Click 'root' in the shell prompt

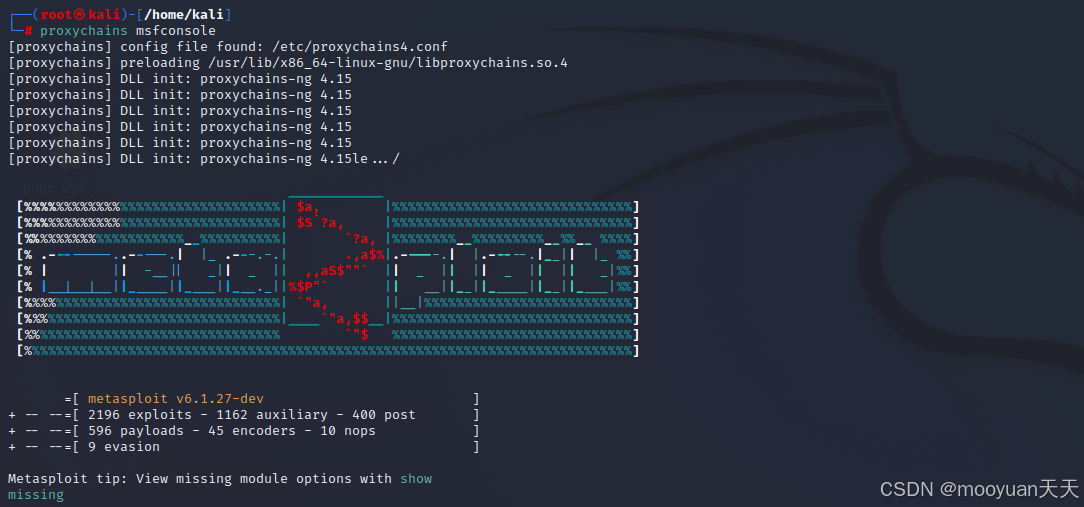pyautogui.click(x=57, y=15)
